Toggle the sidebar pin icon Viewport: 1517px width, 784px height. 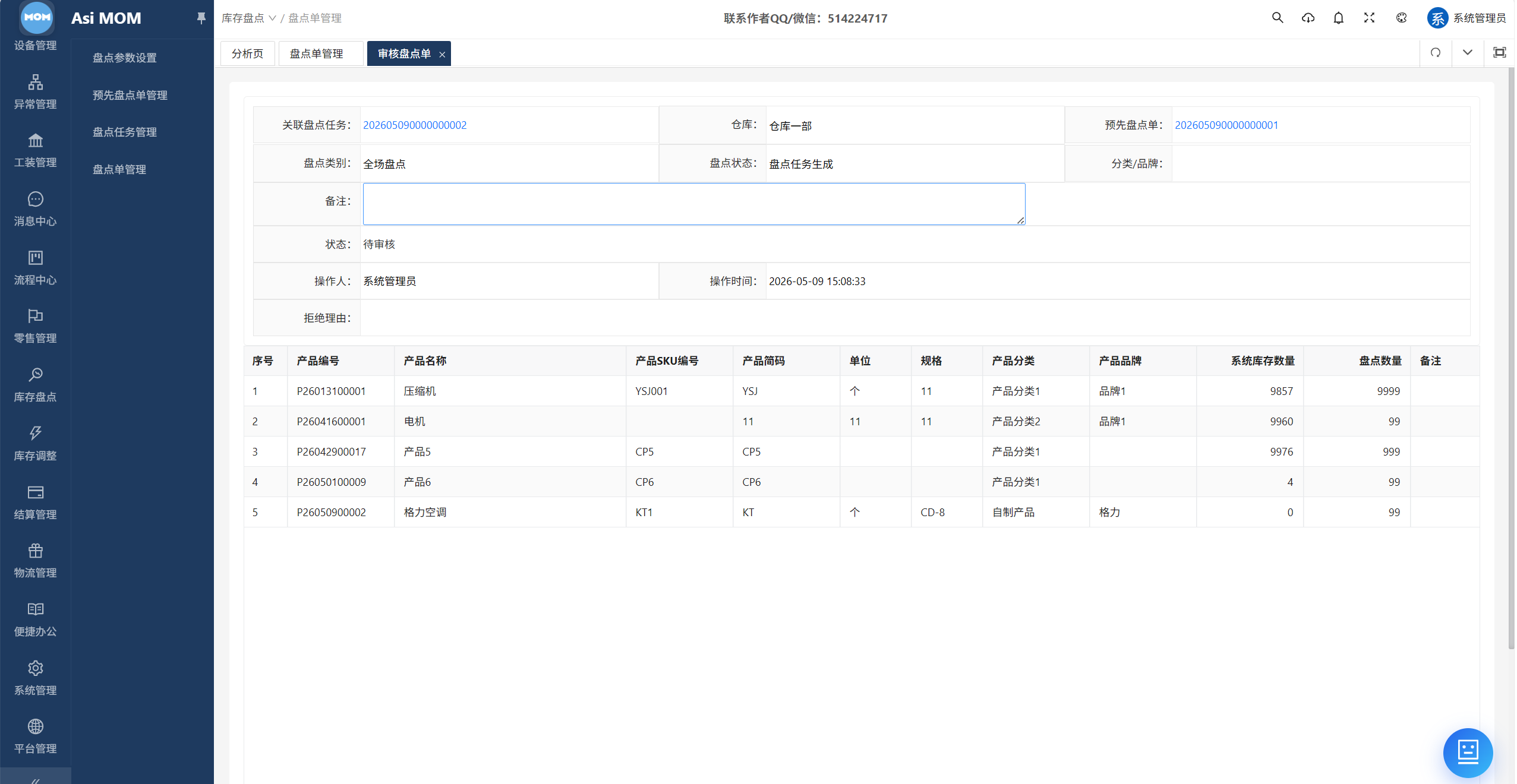tap(201, 18)
